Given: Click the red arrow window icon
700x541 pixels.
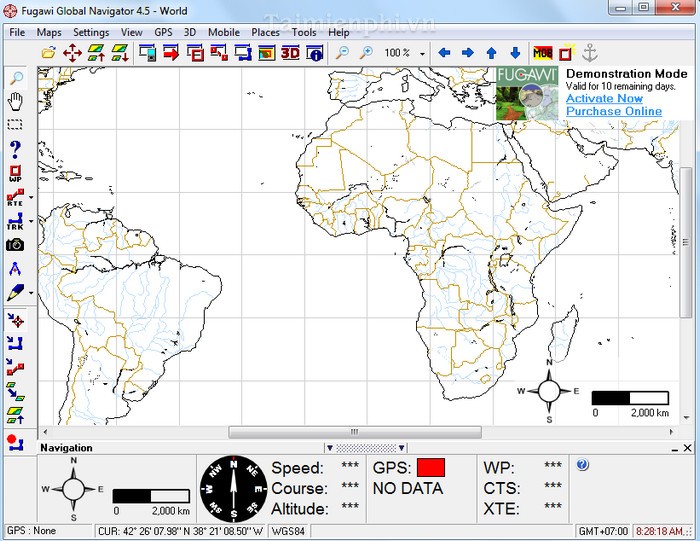Looking at the screenshot, I should [171, 53].
